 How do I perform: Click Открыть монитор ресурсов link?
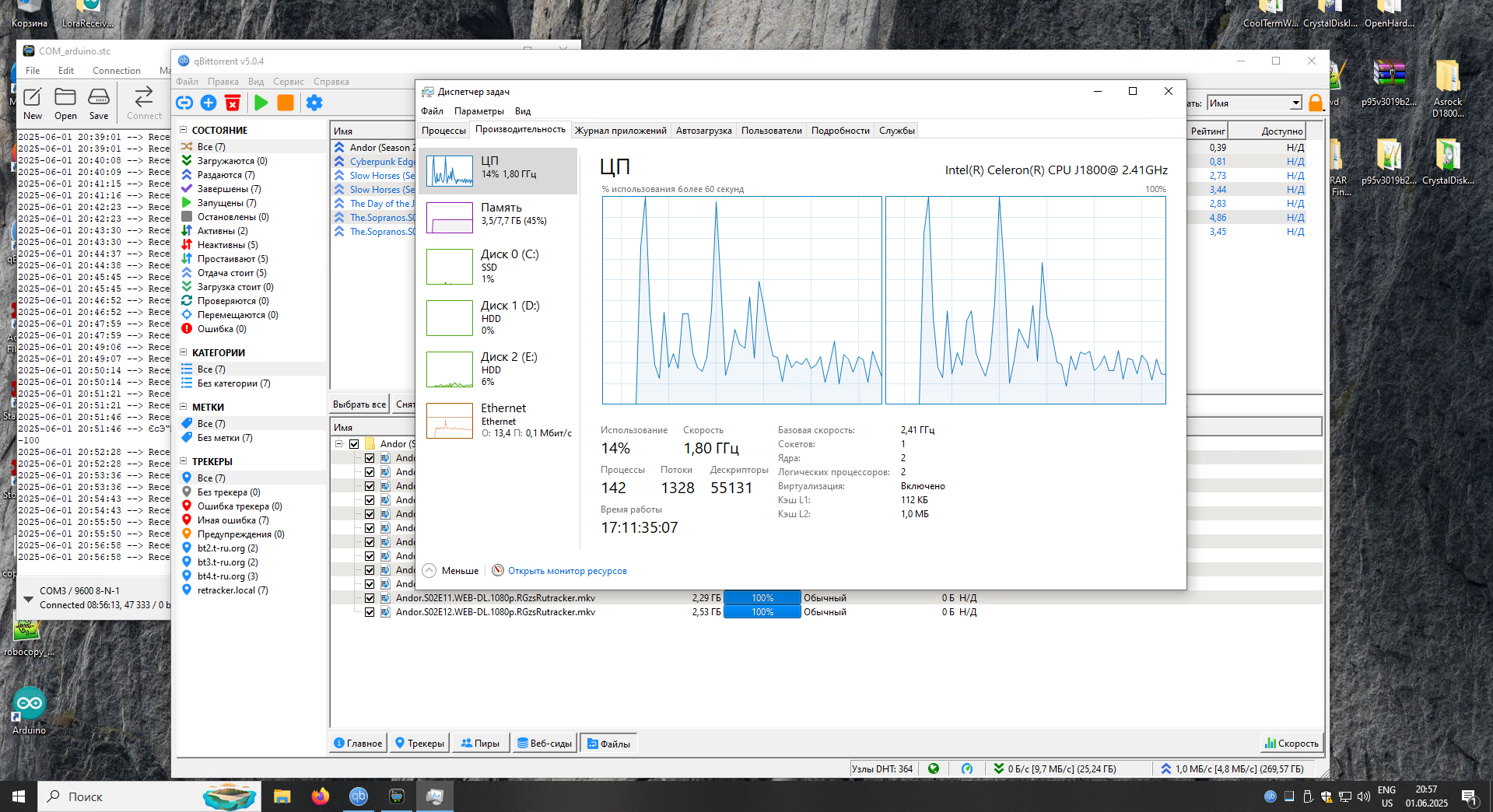point(567,571)
